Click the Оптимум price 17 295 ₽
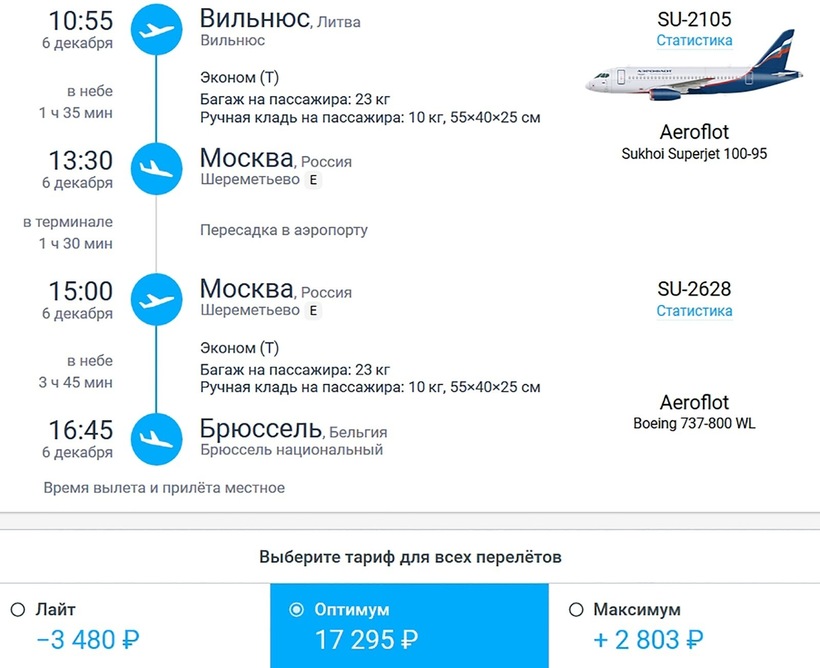Image resolution: width=820 pixels, height=668 pixels. click(366, 640)
